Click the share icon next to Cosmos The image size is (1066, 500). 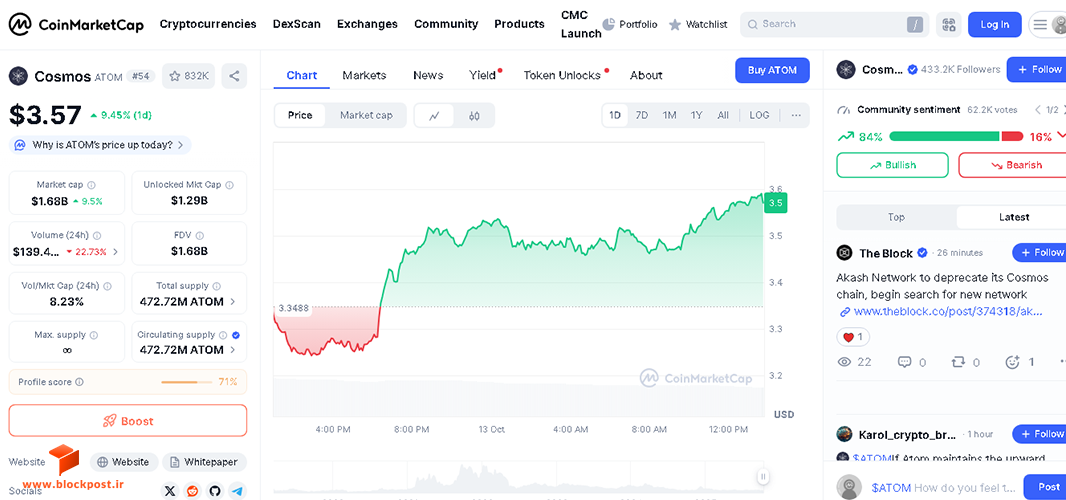pos(235,76)
